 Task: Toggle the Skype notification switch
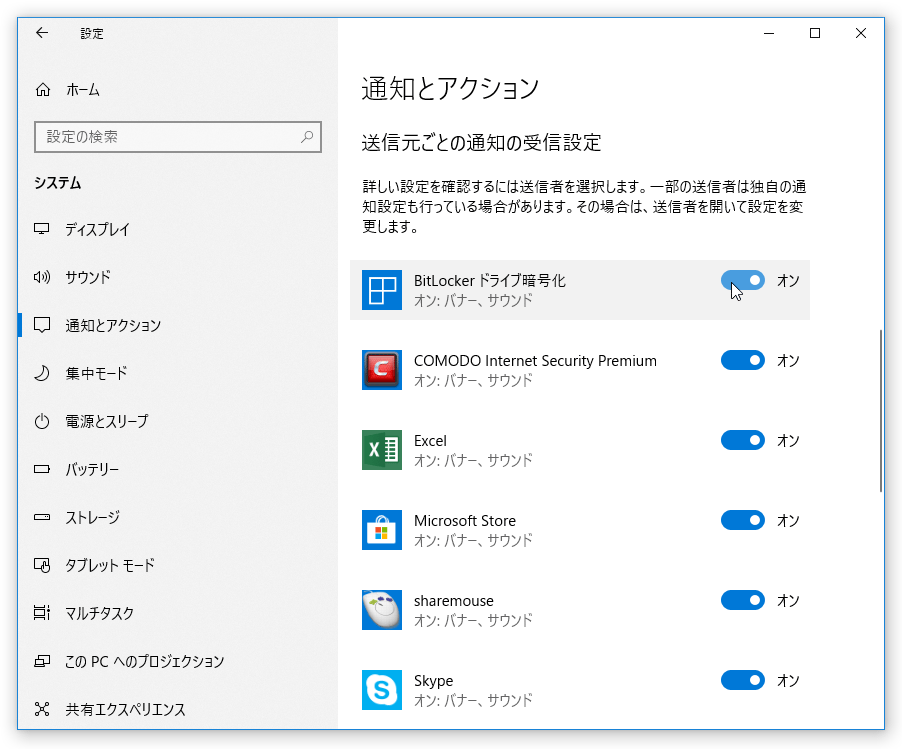point(743,680)
